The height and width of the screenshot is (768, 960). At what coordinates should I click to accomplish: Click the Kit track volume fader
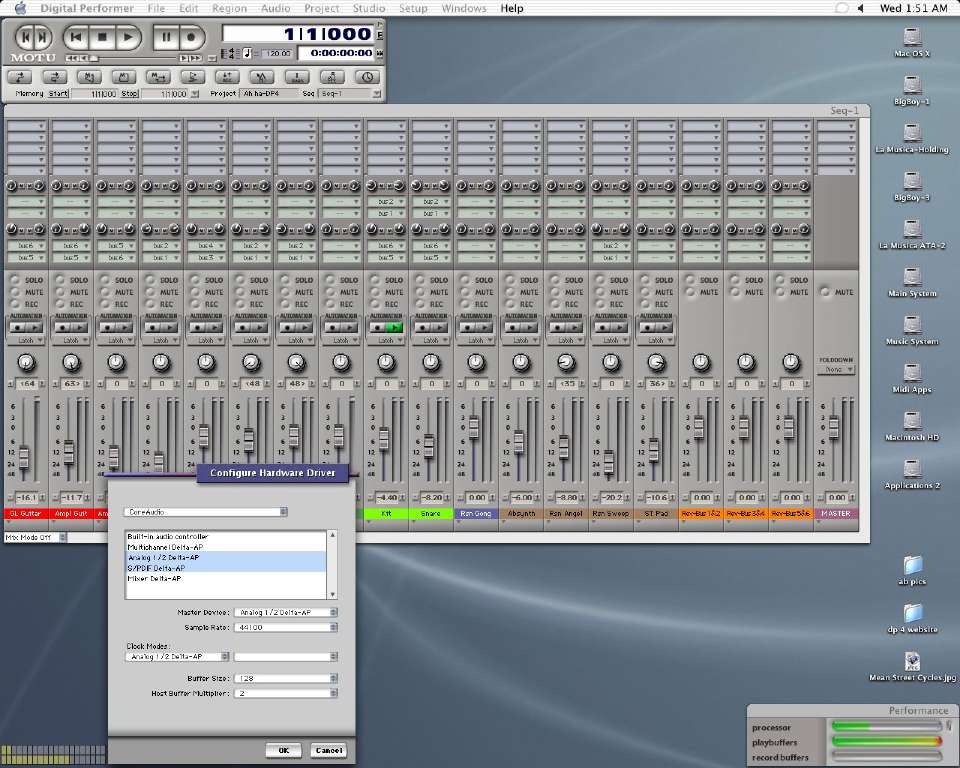coord(384,437)
